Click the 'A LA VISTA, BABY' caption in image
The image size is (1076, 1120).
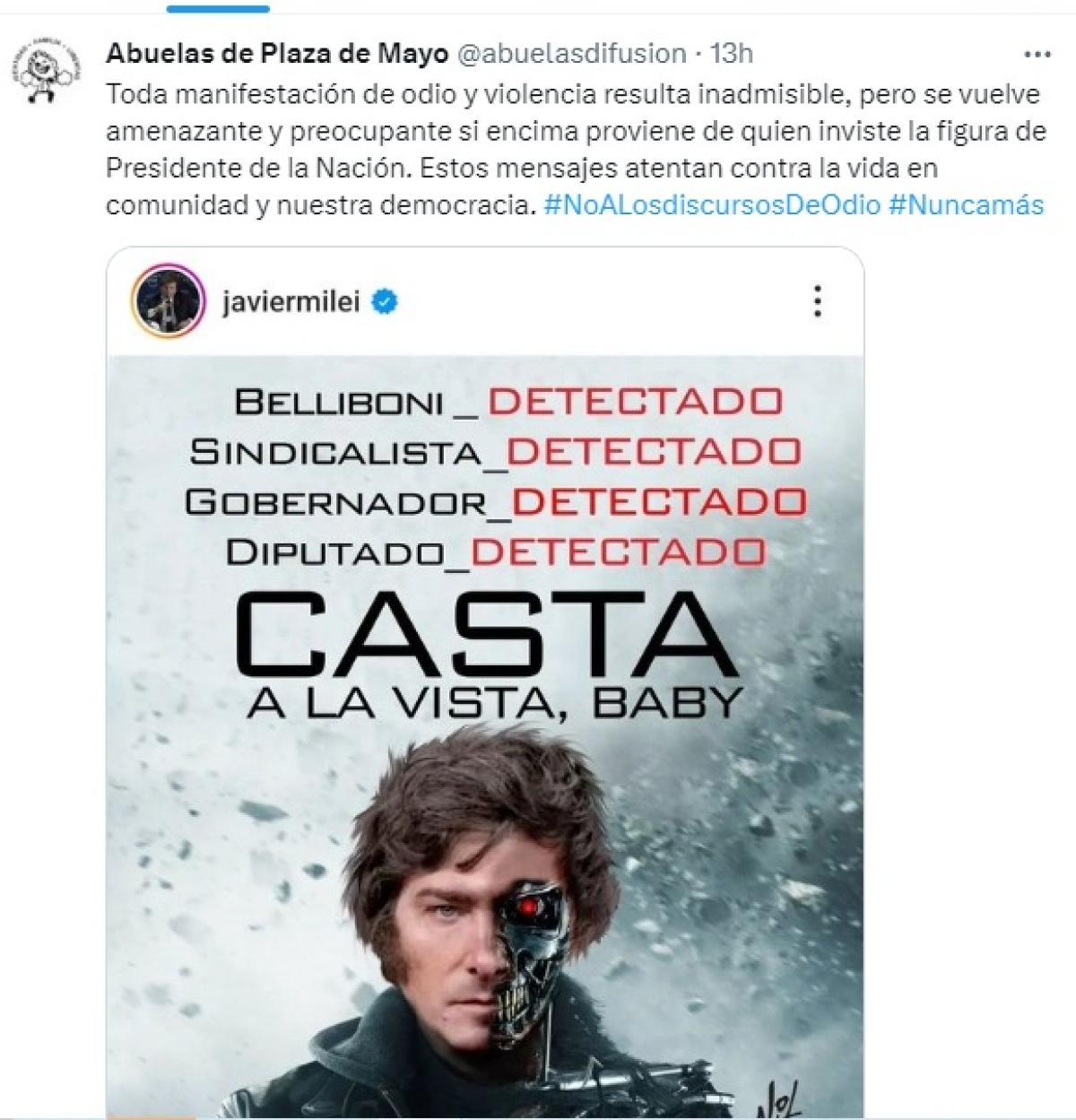point(495,702)
